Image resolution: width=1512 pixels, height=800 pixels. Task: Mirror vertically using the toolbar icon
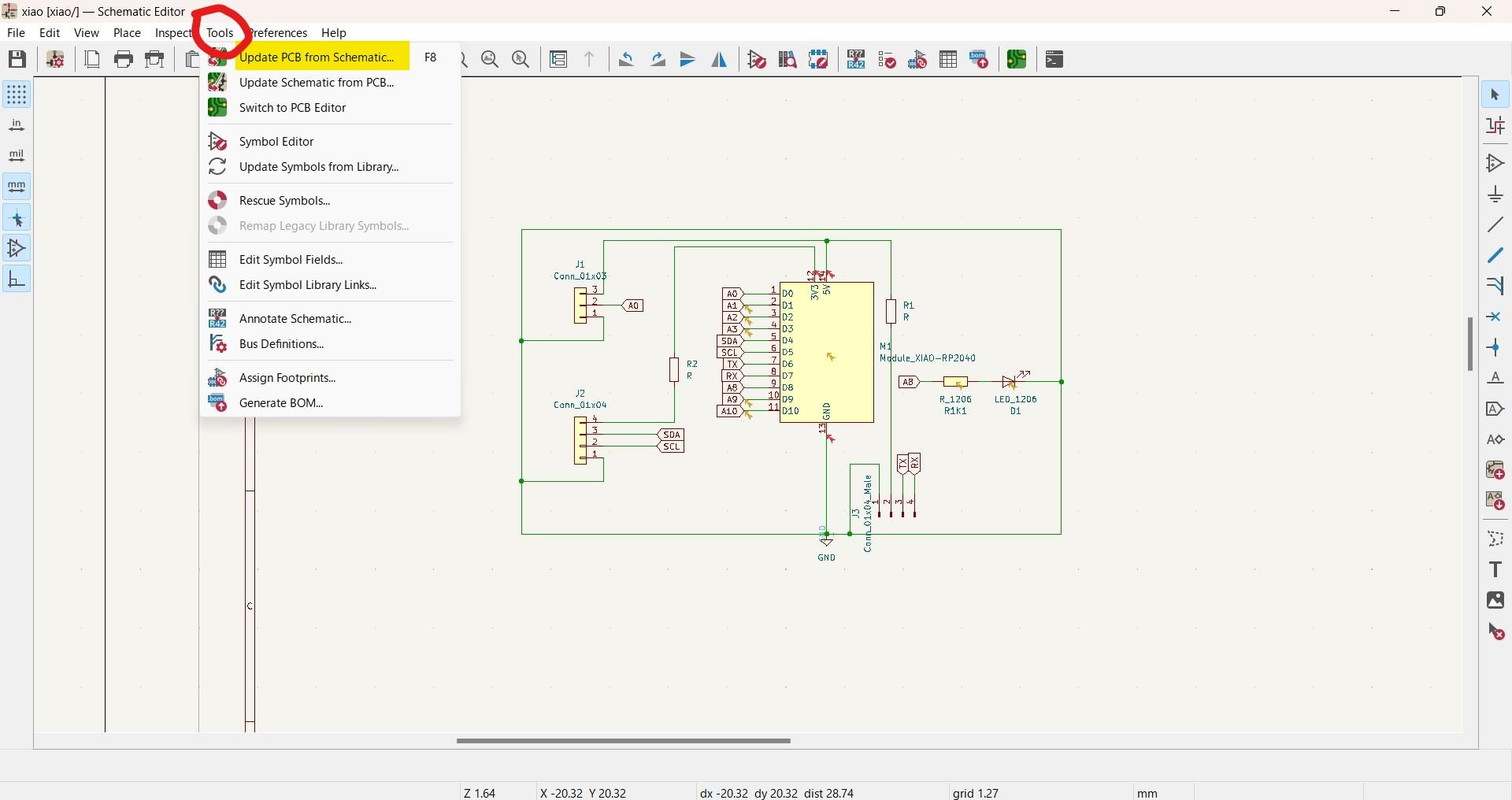pyautogui.click(x=689, y=60)
